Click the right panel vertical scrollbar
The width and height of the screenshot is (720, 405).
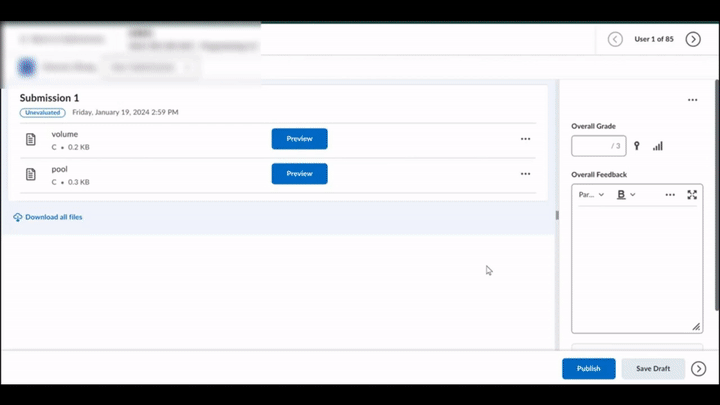coord(717,195)
